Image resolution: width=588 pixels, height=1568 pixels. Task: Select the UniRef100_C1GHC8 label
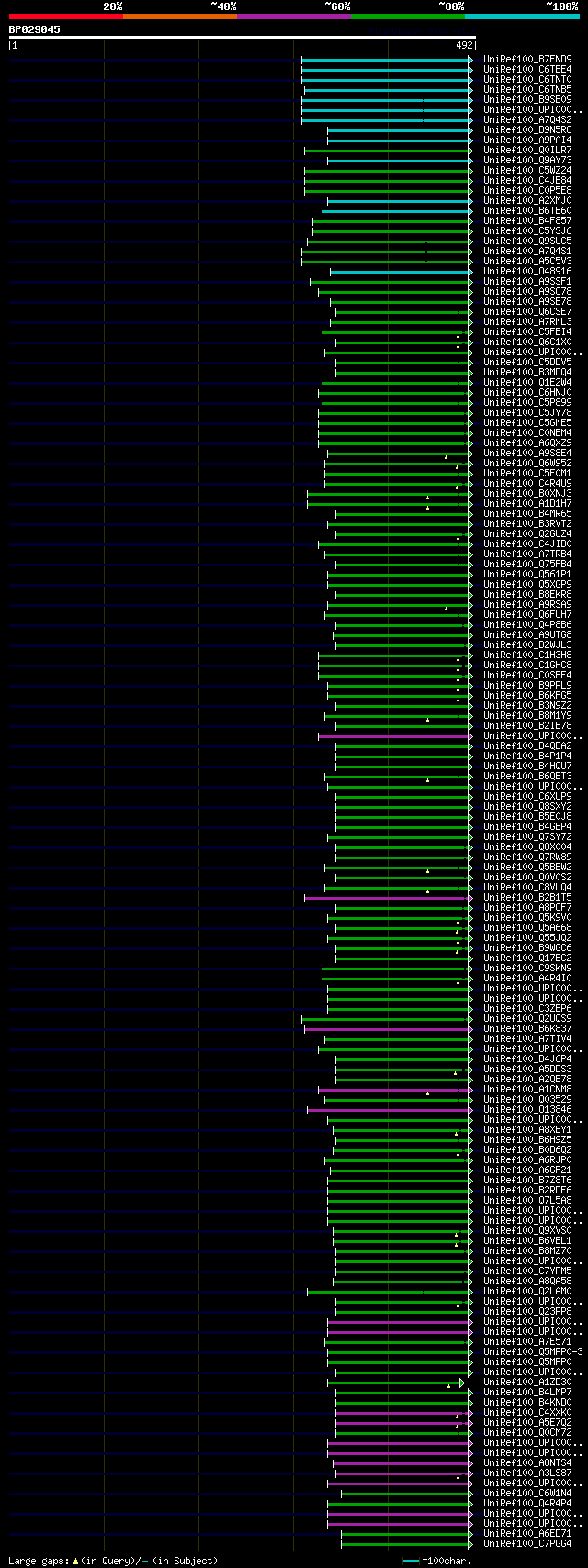point(527,665)
